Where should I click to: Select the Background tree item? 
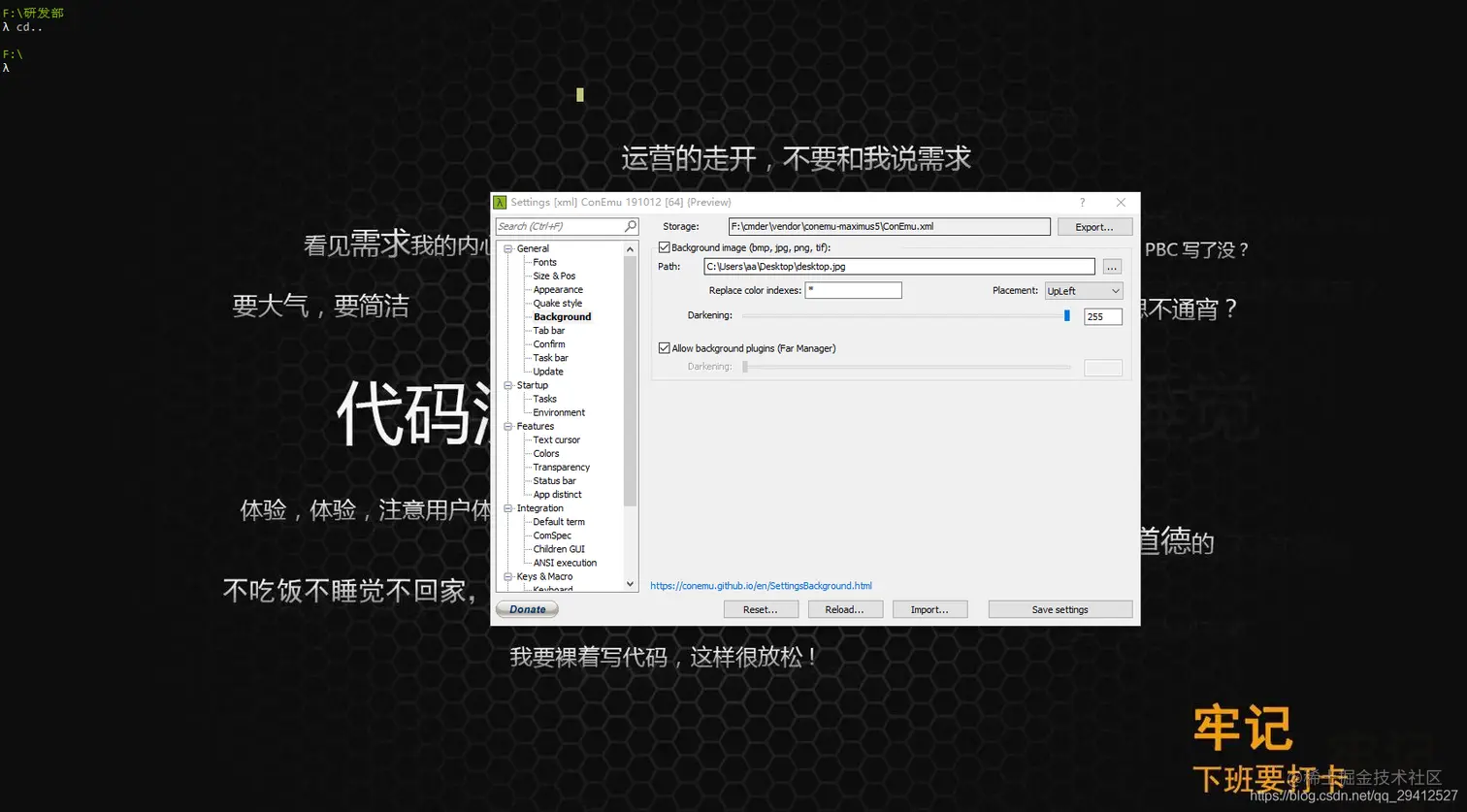[562, 317]
